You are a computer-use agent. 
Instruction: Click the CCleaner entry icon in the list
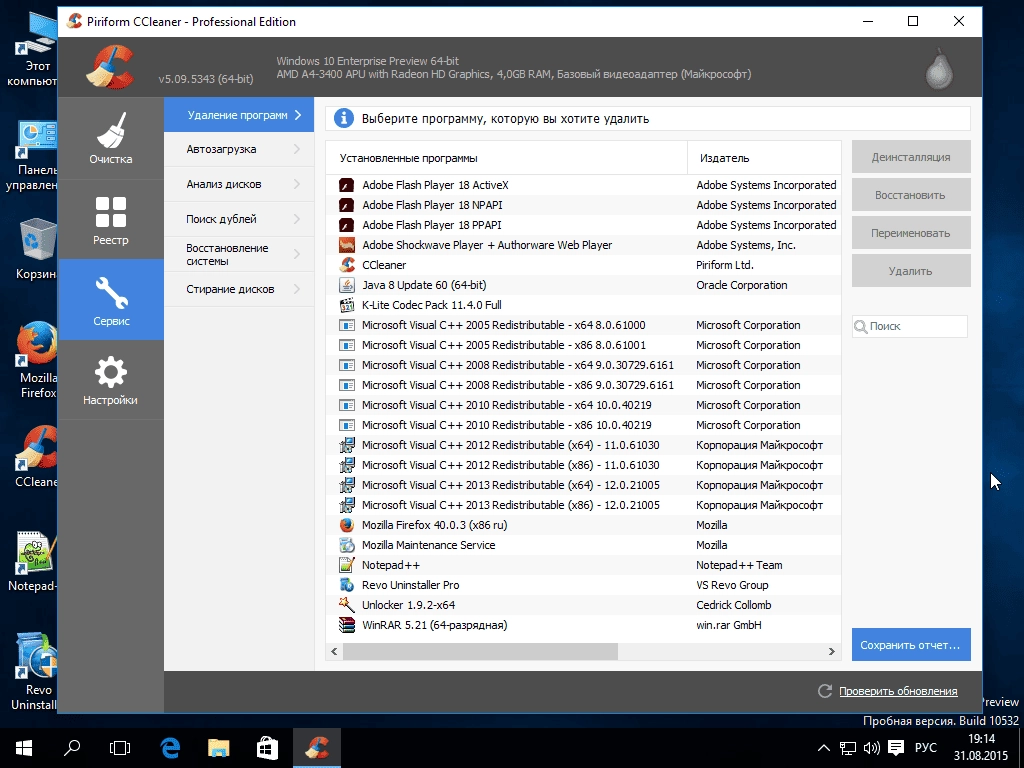[x=347, y=265]
